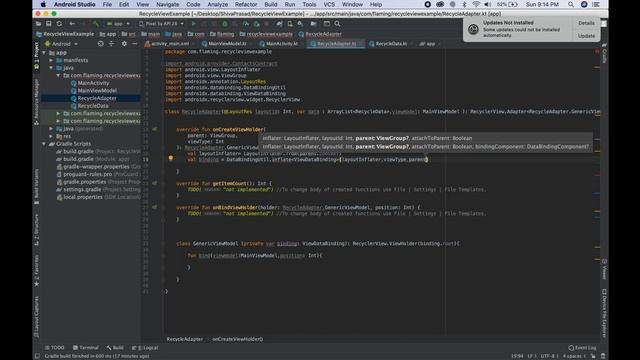Screen dimensions: 640x360
Task: Click the macOS Spotlight search icon
Action: tap(571, 4)
